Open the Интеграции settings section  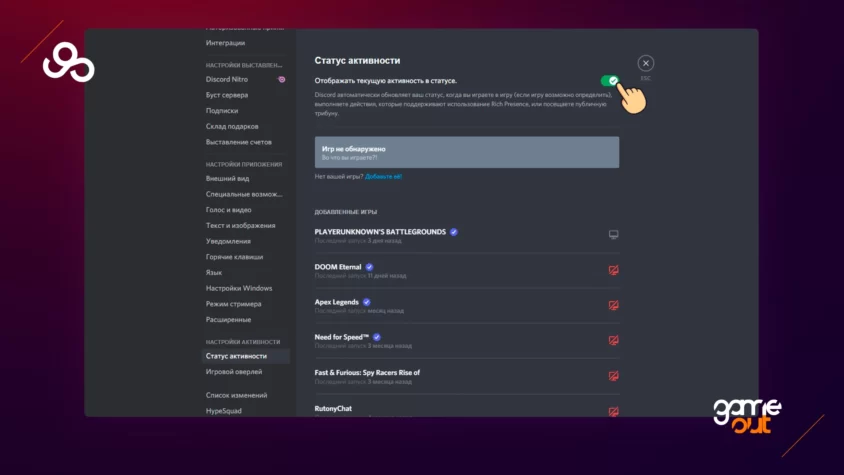coord(225,43)
